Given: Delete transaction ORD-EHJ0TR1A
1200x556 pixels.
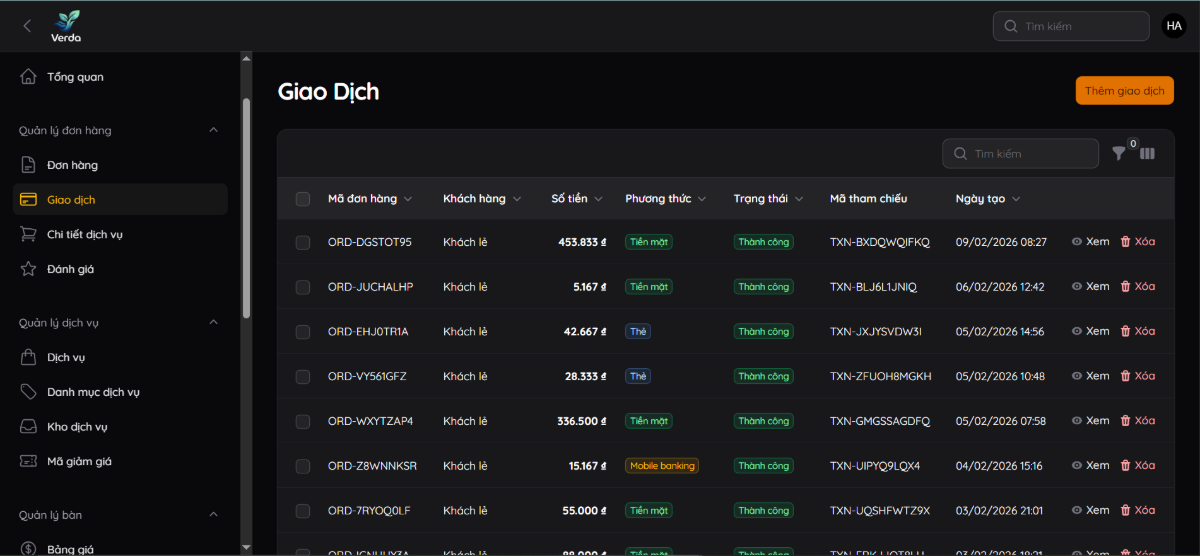Looking at the screenshot, I should (x=1137, y=331).
